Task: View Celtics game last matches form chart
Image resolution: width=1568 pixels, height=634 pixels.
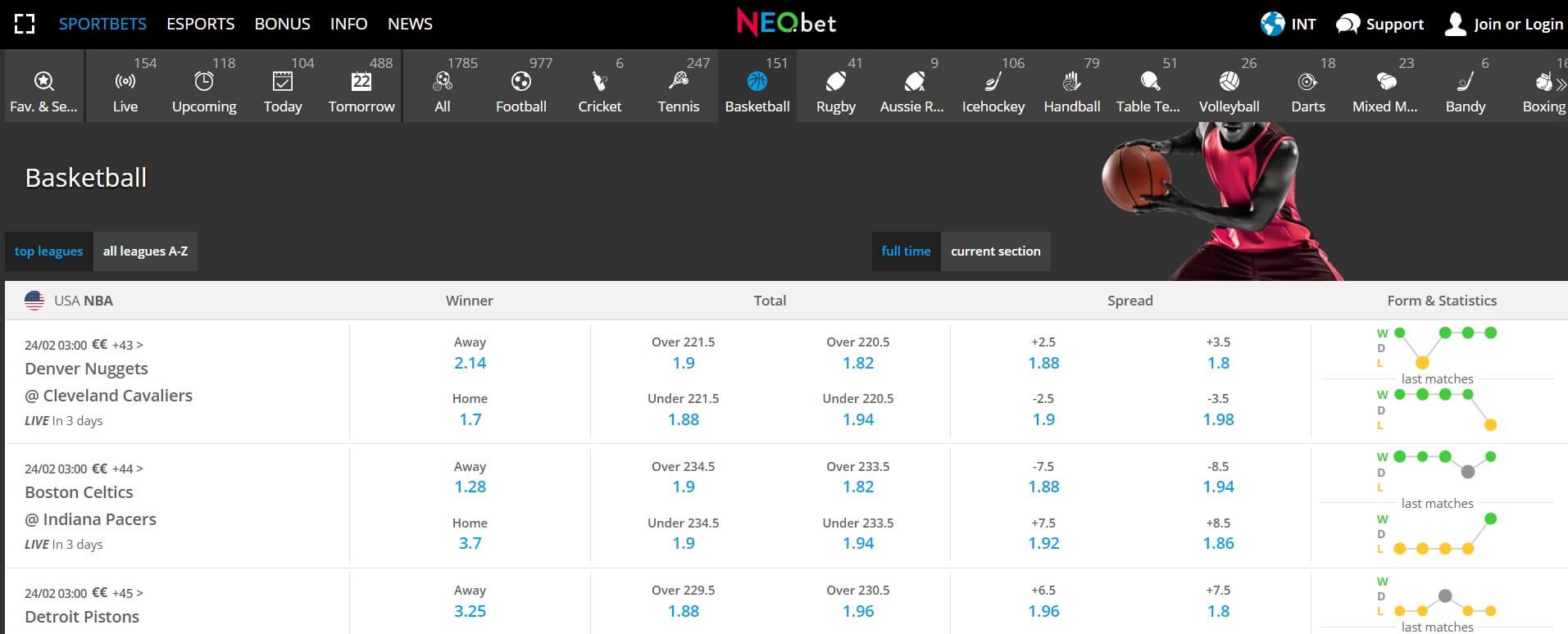Action: coord(1437,503)
